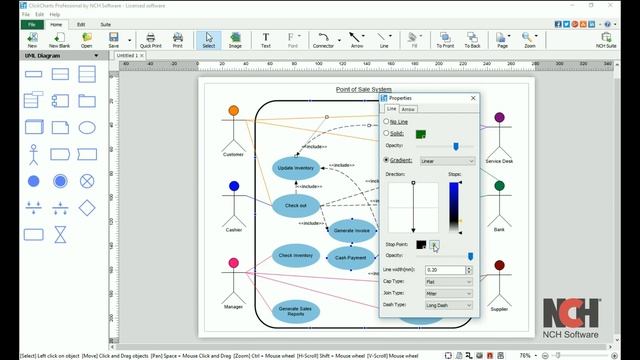Pick the diamond decision shape
640x360 pixels.
click(87, 208)
